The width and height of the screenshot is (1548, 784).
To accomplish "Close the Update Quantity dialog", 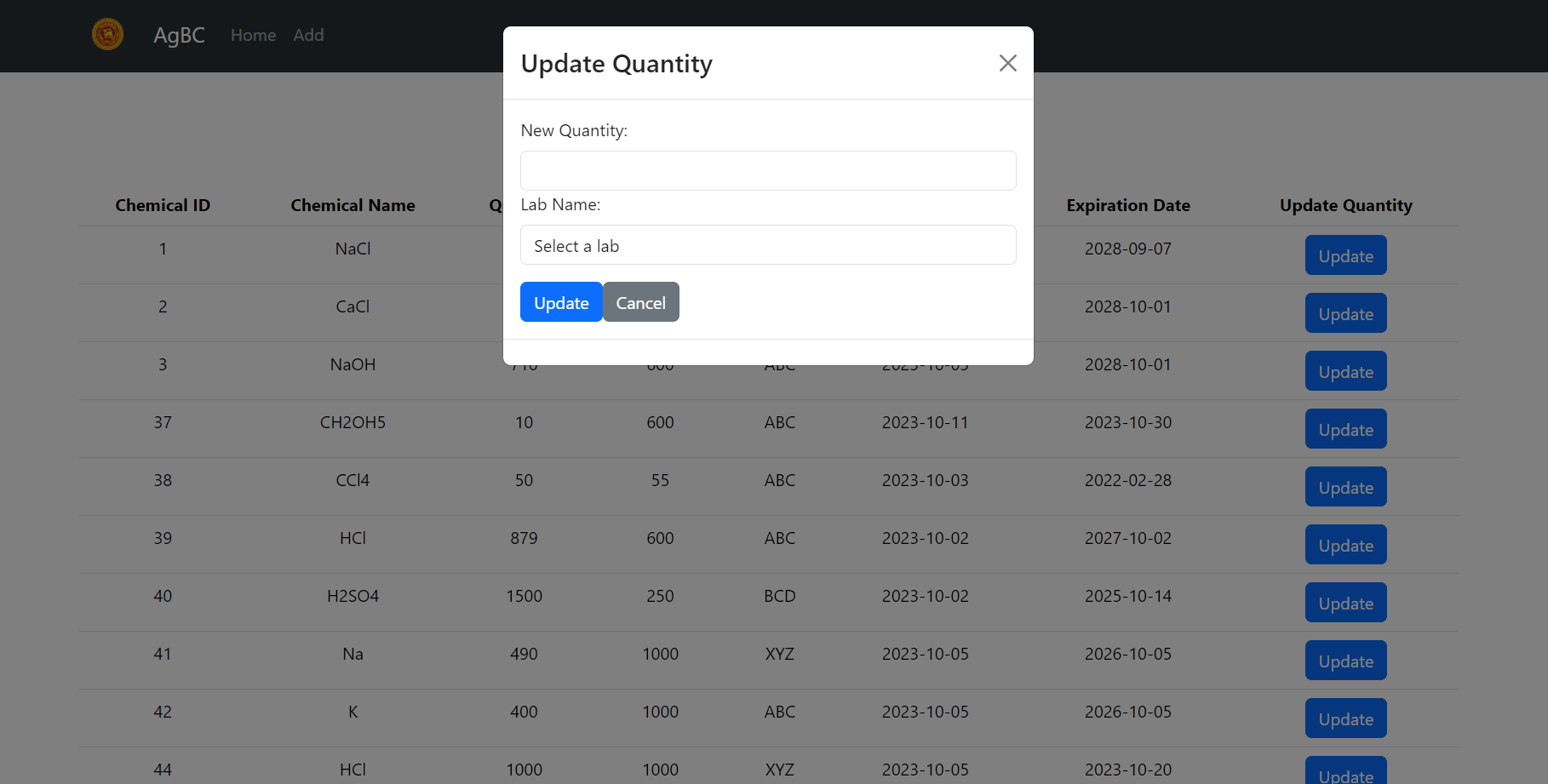I will (1007, 62).
